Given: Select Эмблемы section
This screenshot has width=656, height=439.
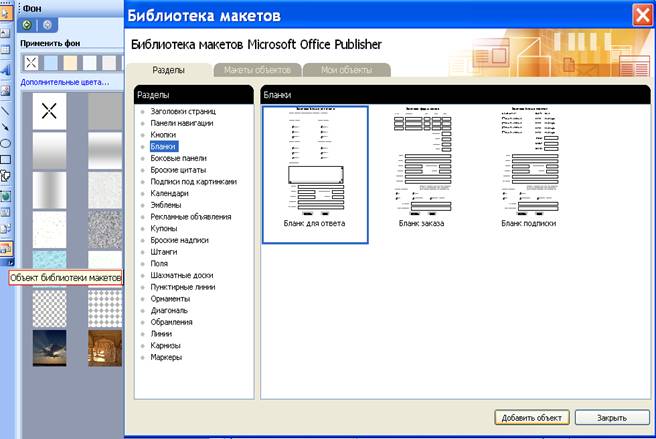Looking at the screenshot, I should [166, 205].
